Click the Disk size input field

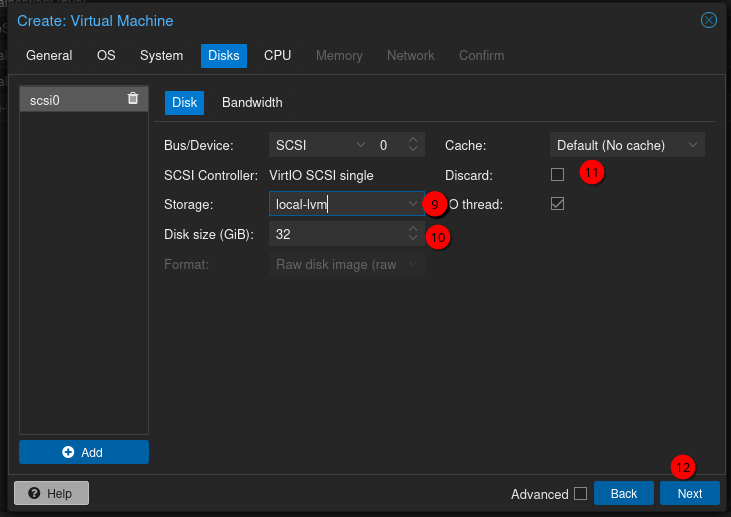(x=335, y=234)
